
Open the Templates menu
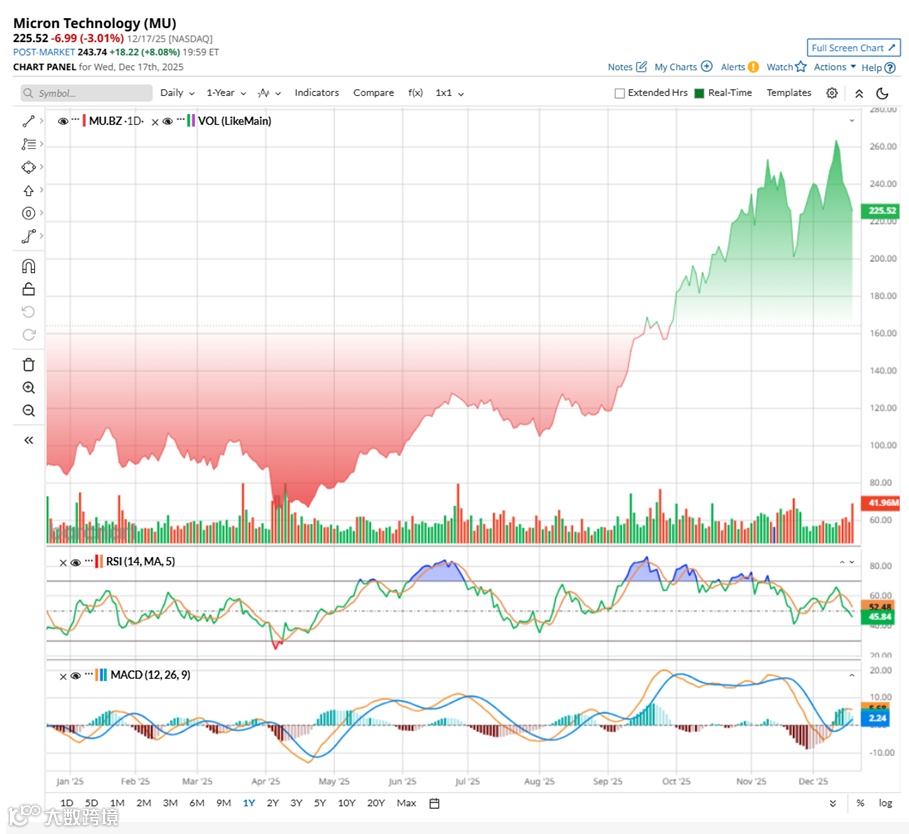click(788, 93)
